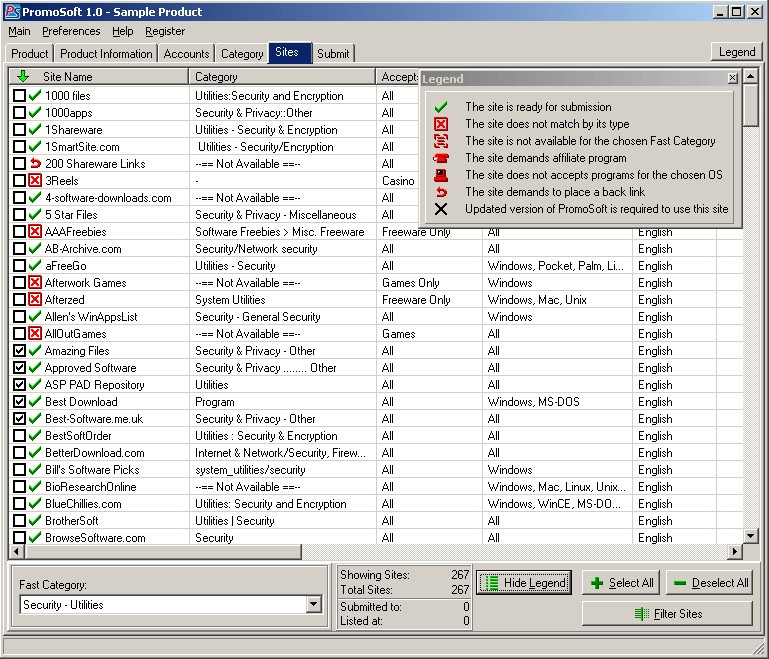Check the Allen's WinAppsList checkbox
The height and width of the screenshot is (659, 769).
[19, 317]
